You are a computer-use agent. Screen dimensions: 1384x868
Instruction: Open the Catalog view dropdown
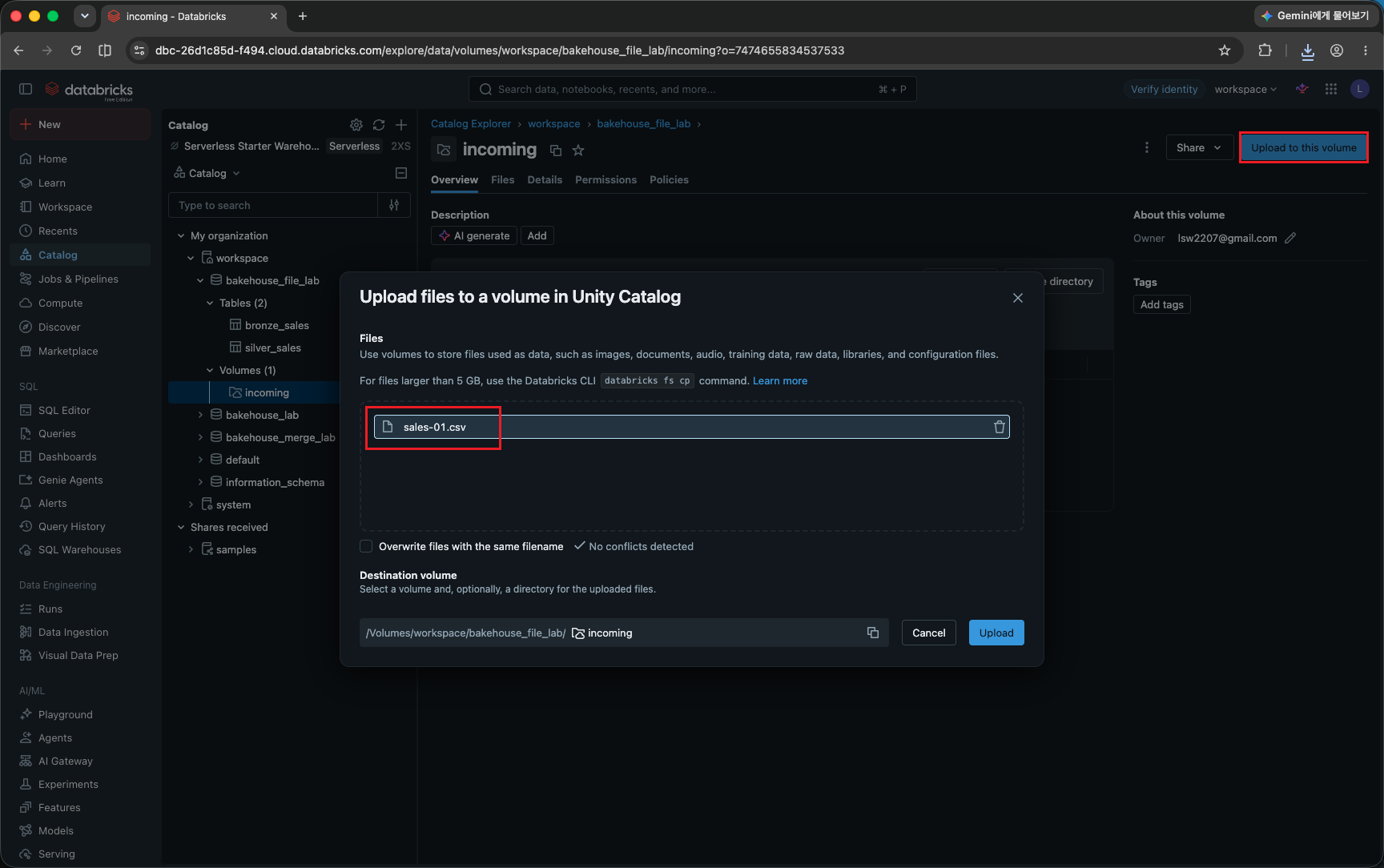(207, 173)
